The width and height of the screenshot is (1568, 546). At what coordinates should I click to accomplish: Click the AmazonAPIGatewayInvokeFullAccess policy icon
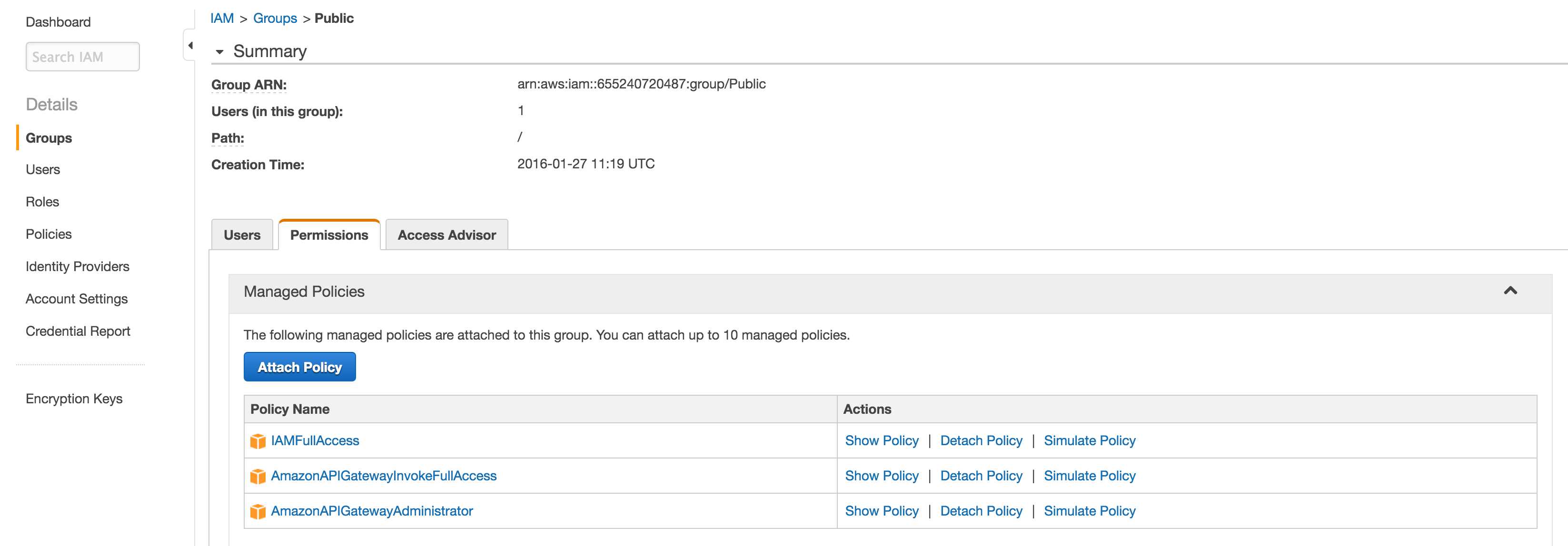point(258,476)
